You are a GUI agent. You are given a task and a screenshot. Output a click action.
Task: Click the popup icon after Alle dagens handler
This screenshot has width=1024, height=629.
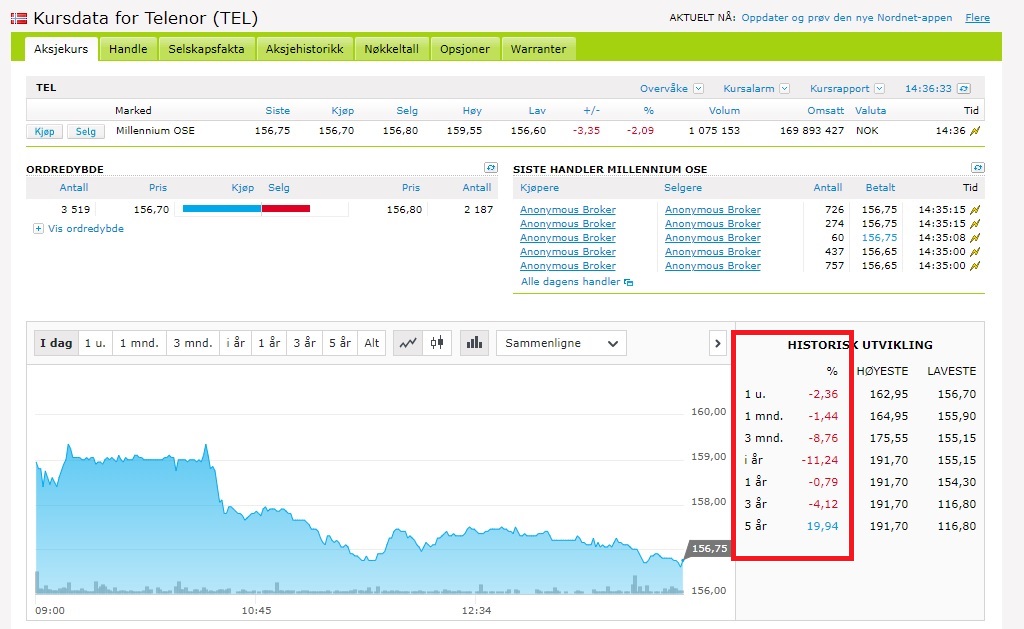(629, 282)
